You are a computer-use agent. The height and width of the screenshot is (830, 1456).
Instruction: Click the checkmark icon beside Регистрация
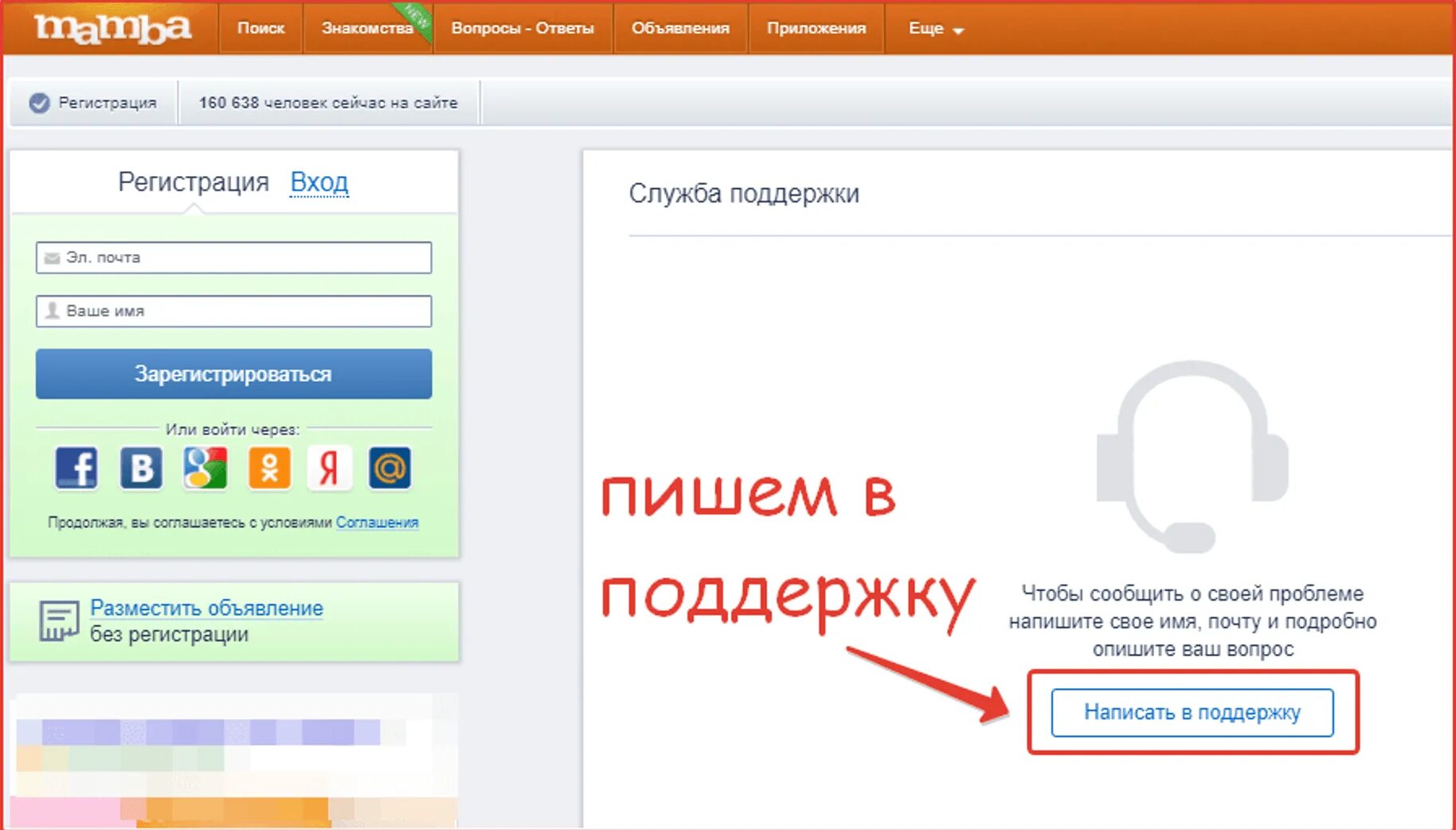click(39, 103)
